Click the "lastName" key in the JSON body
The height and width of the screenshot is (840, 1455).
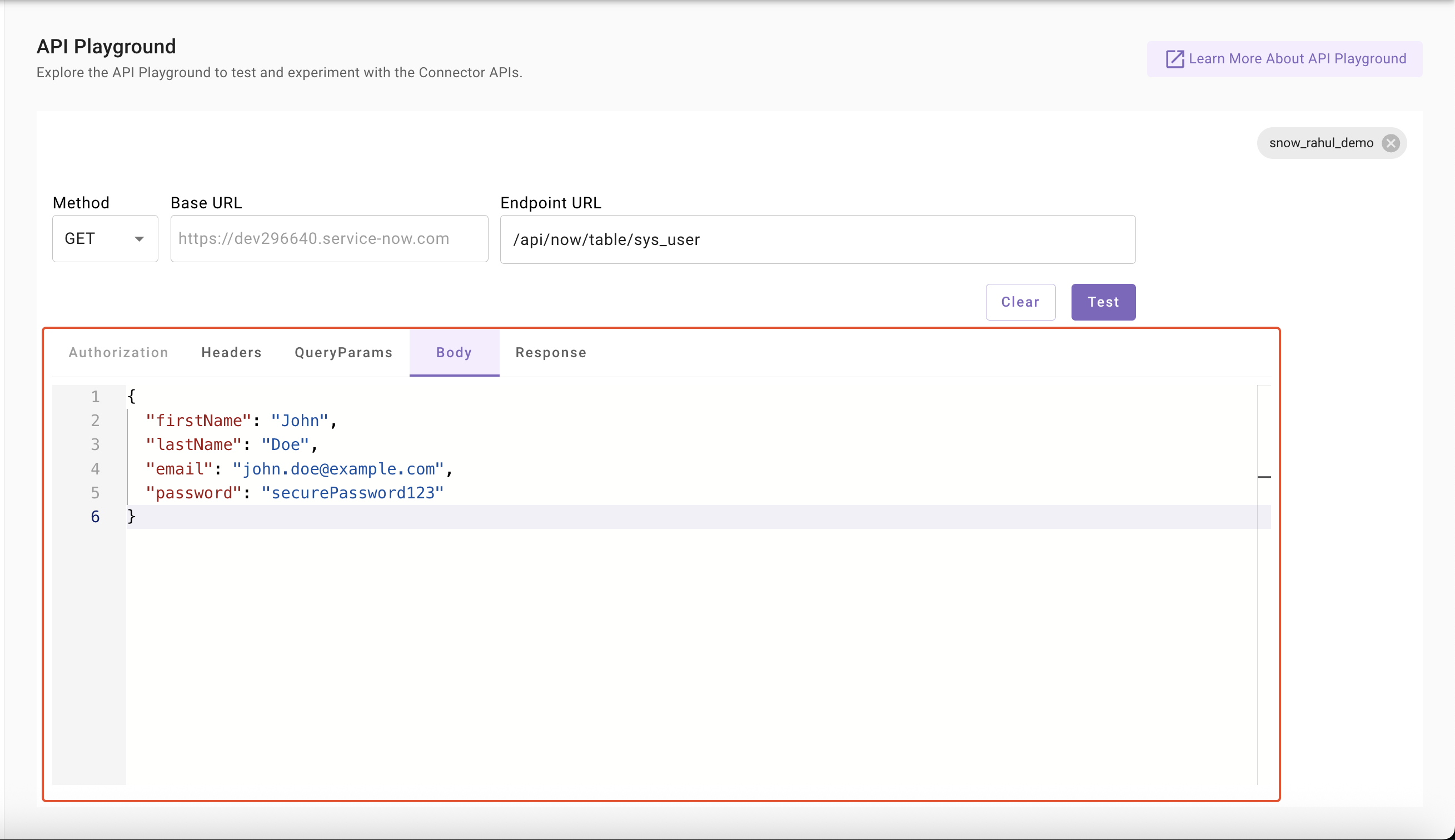(x=194, y=445)
